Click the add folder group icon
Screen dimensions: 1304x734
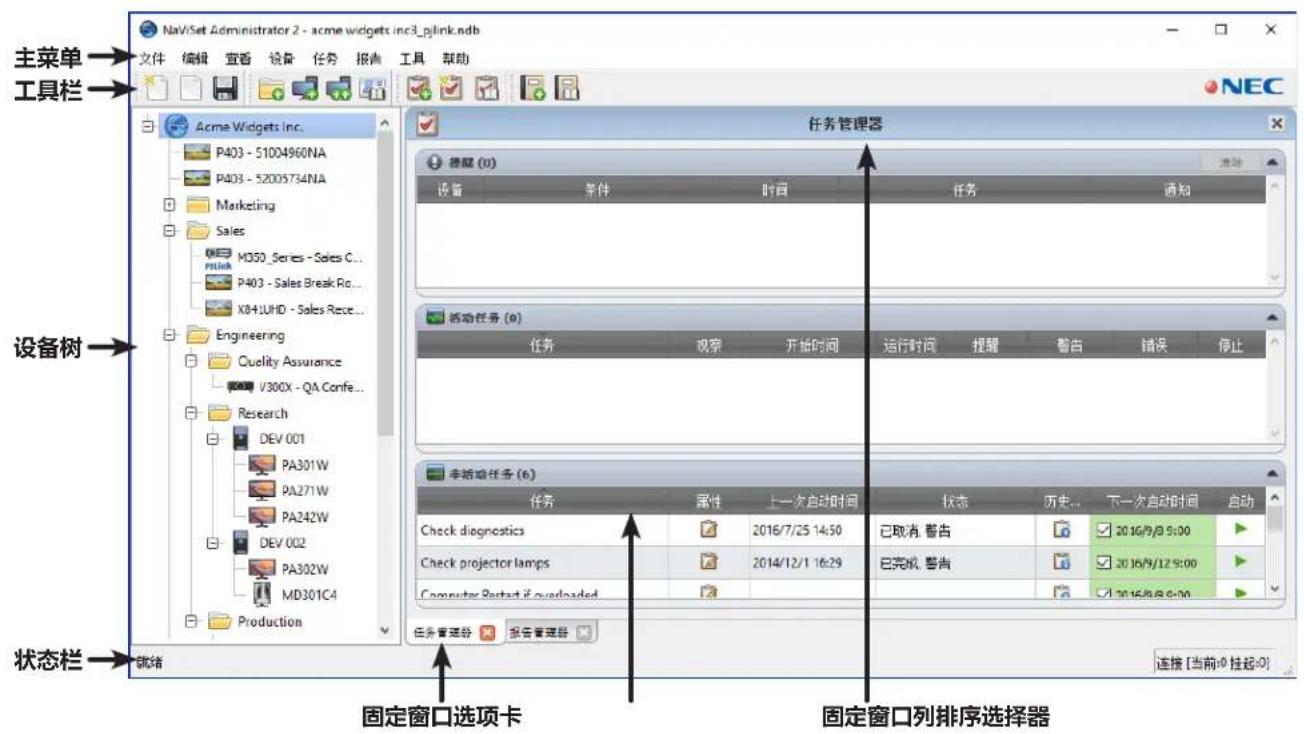click(271, 90)
